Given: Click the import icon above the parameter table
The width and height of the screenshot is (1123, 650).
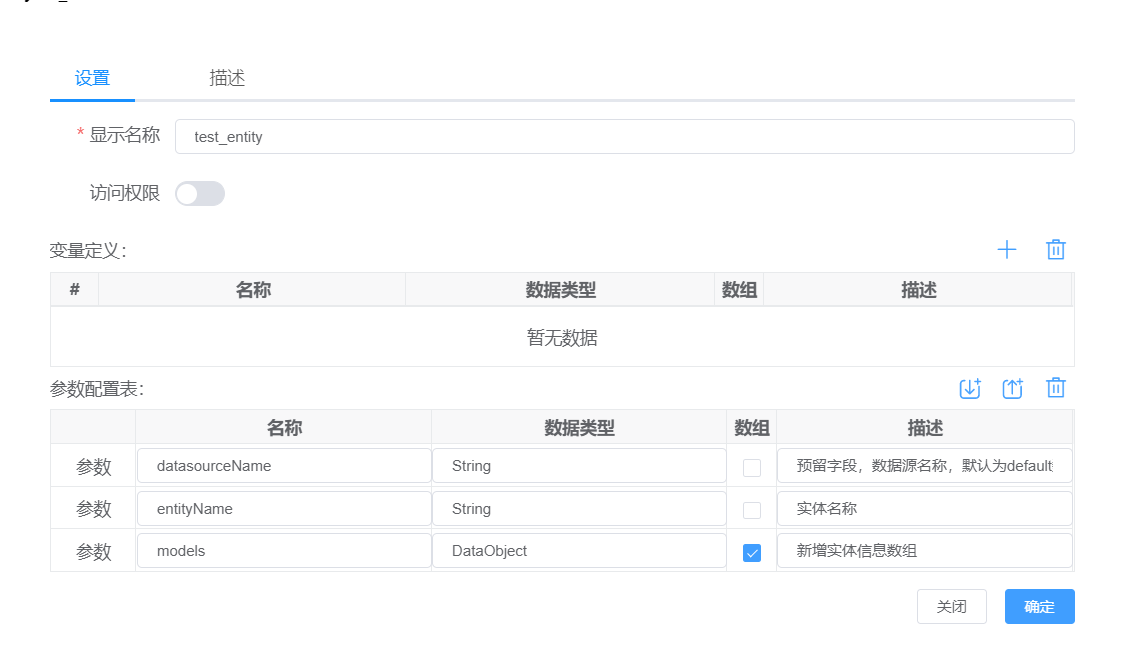Looking at the screenshot, I should [969, 388].
